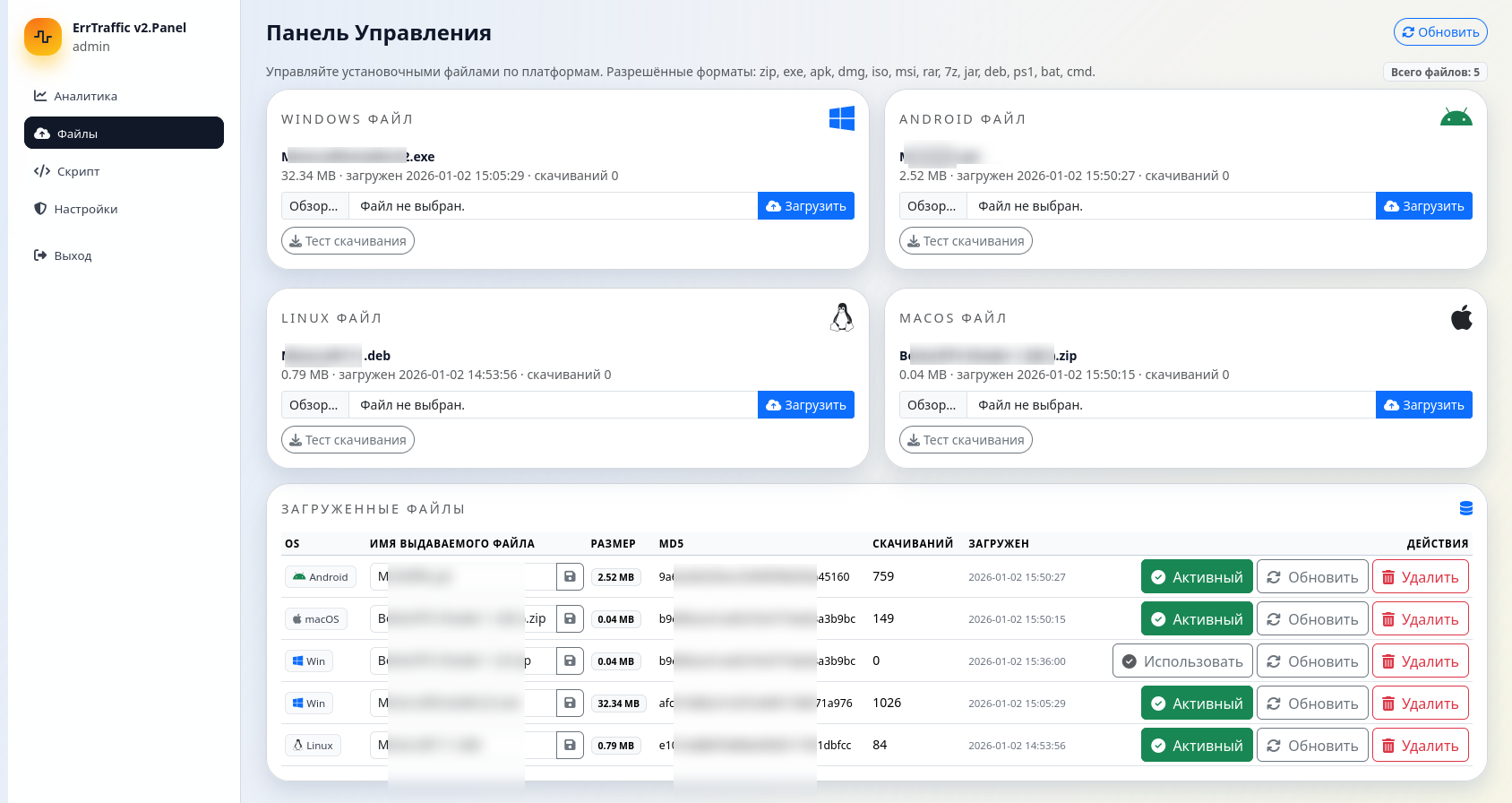Click Обзор in the Linux file card
The height and width of the screenshot is (803, 1512).
tap(314, 405)
